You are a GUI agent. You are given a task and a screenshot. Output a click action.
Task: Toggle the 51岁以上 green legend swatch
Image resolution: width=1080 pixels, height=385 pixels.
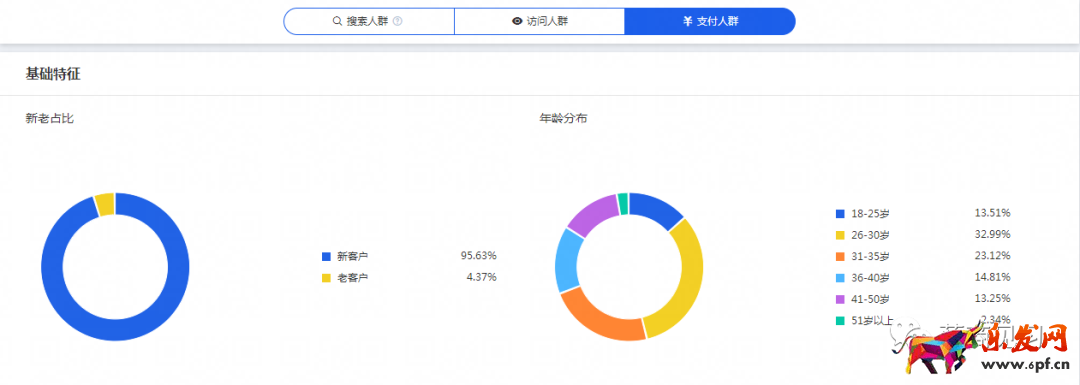point(840,320)
